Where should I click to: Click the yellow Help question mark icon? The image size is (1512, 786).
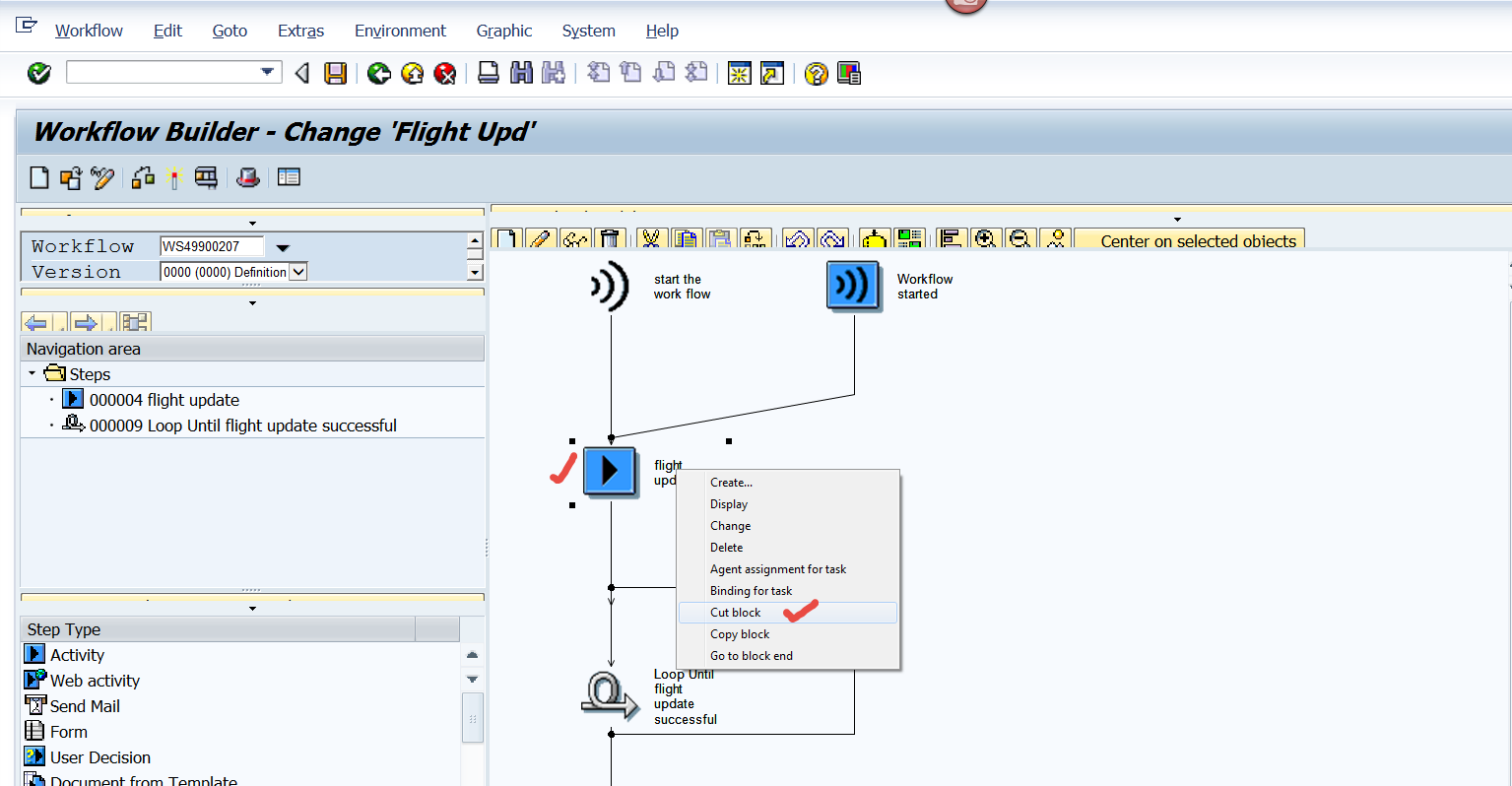pos(817,73)
